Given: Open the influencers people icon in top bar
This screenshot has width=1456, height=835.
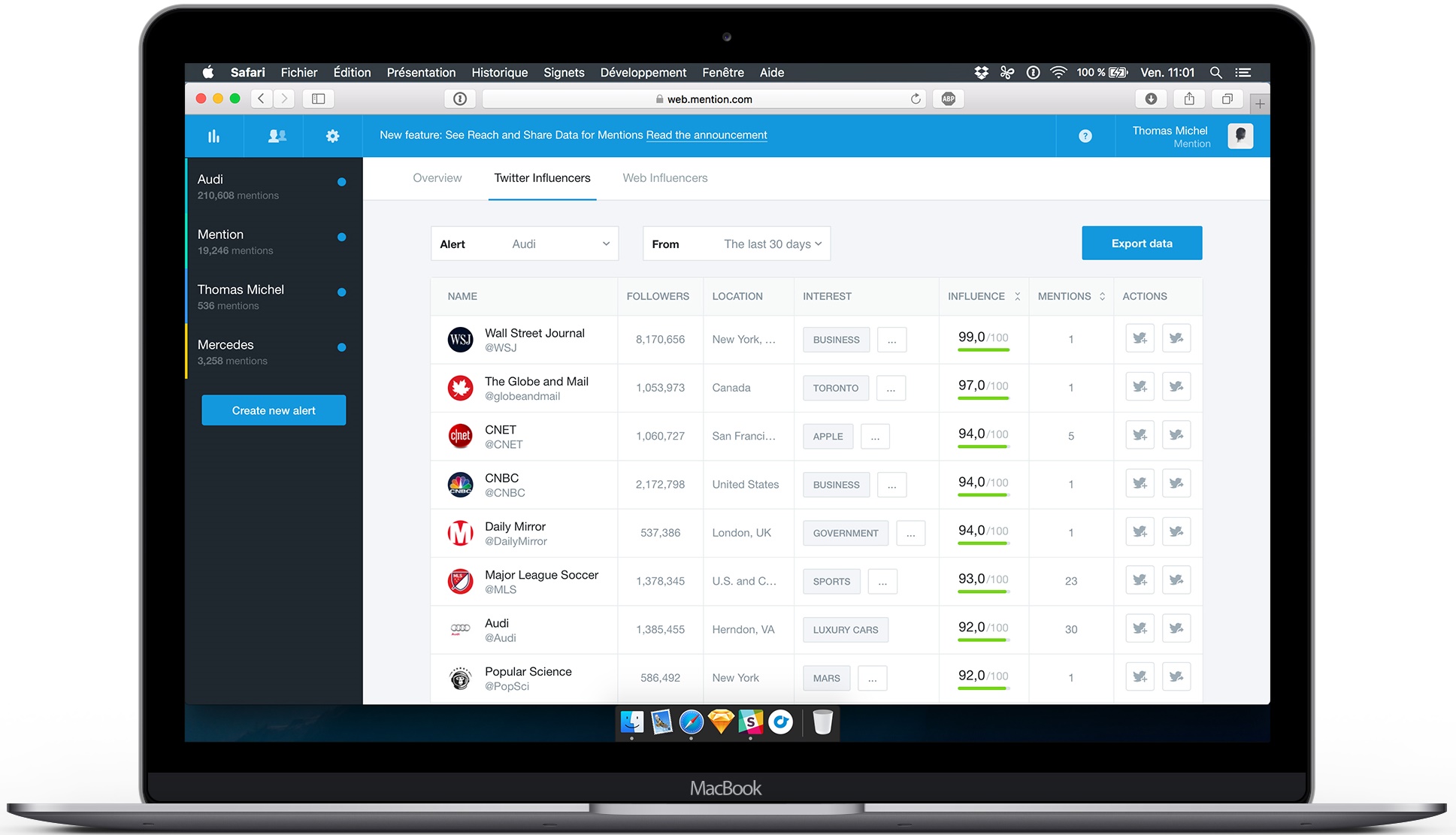Looking at the screenshot, I should (x=277, y=136).
